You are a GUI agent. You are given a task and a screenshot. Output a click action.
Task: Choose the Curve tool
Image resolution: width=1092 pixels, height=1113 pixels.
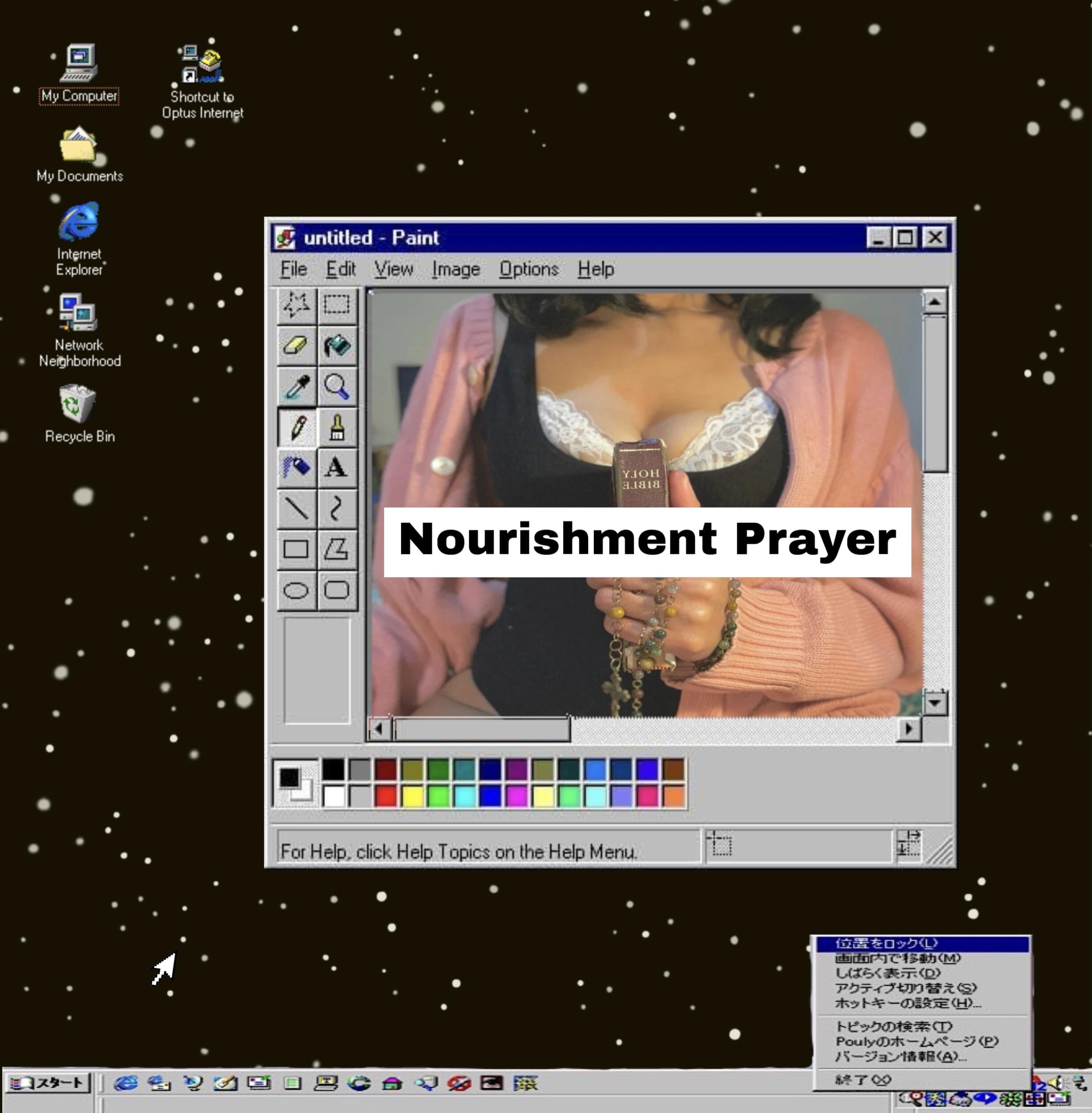337,509
